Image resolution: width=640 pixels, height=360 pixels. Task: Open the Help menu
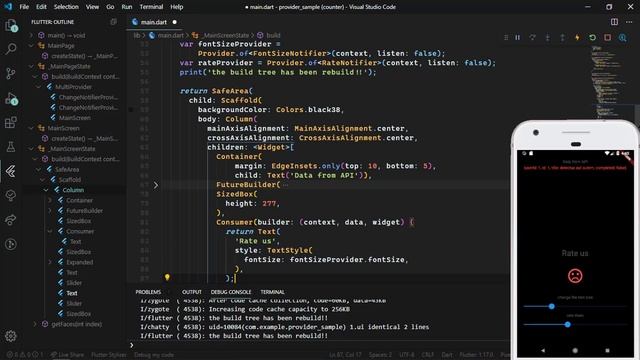pyautogui.click(x=176, y=7)
